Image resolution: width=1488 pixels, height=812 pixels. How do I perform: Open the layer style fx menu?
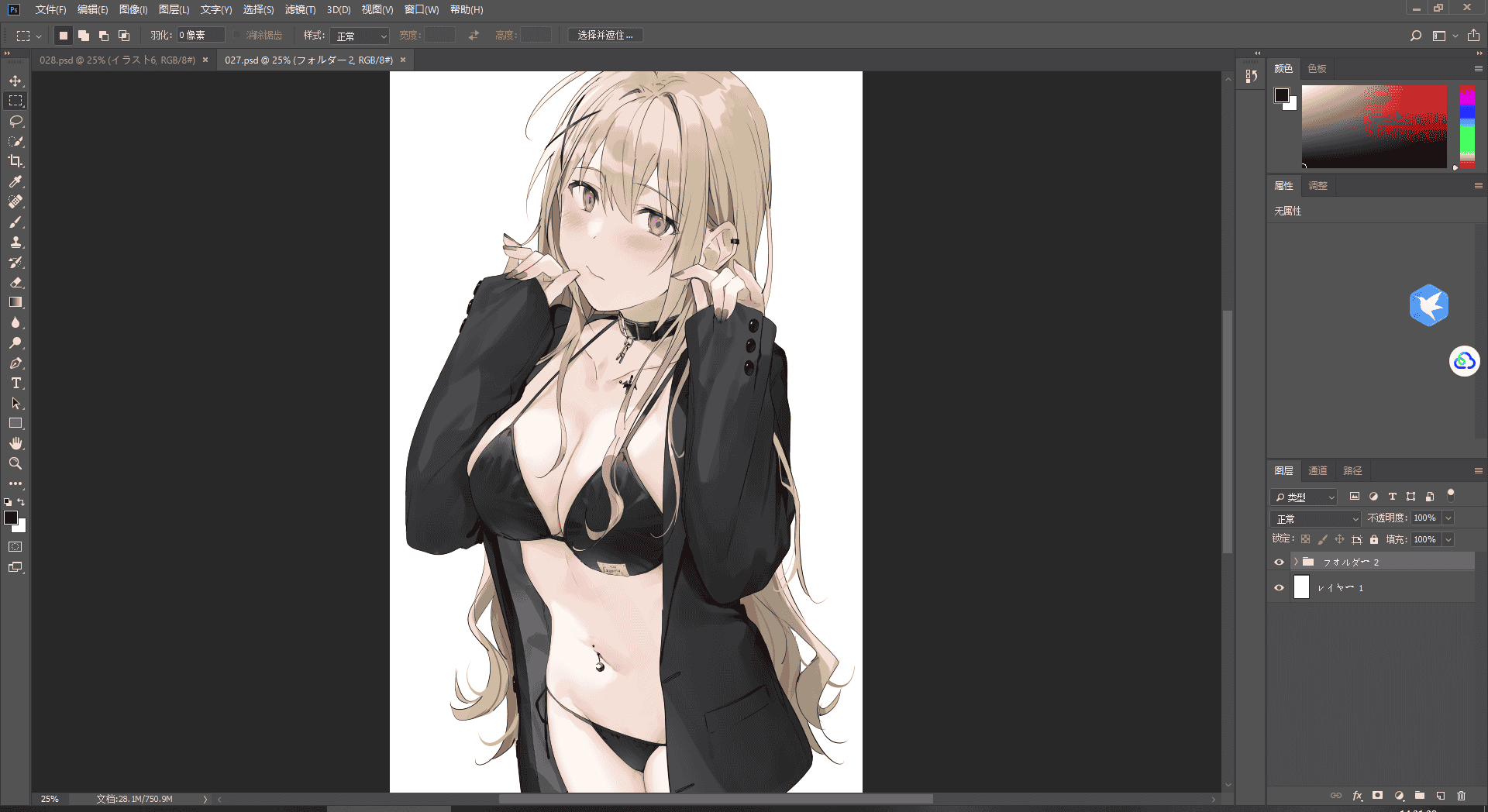pyautogui.click(x=1357, y=796)
